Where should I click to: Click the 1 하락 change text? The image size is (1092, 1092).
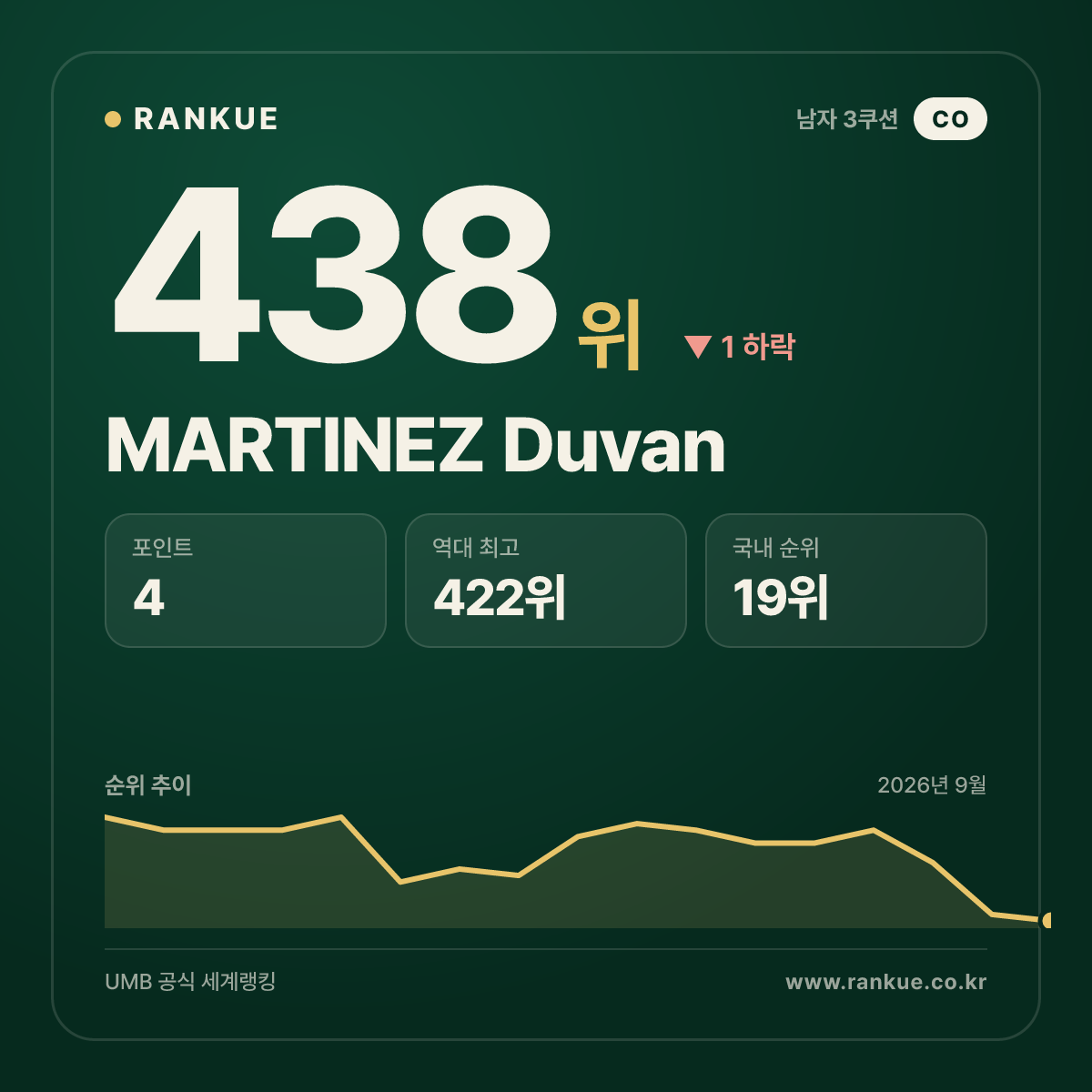click(758, 347)
